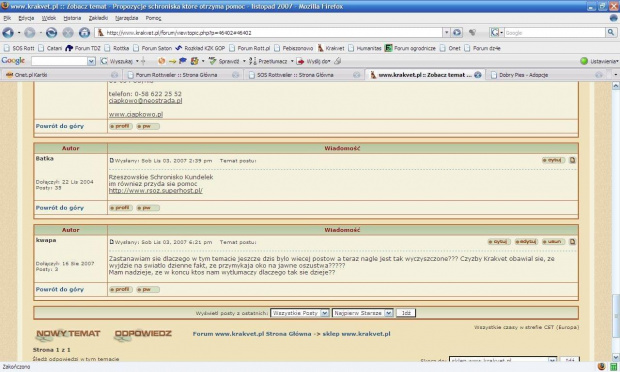Click the pw button under kwapa's post
Viewport: 620px width, 372px height.
[x=148, y=289]
